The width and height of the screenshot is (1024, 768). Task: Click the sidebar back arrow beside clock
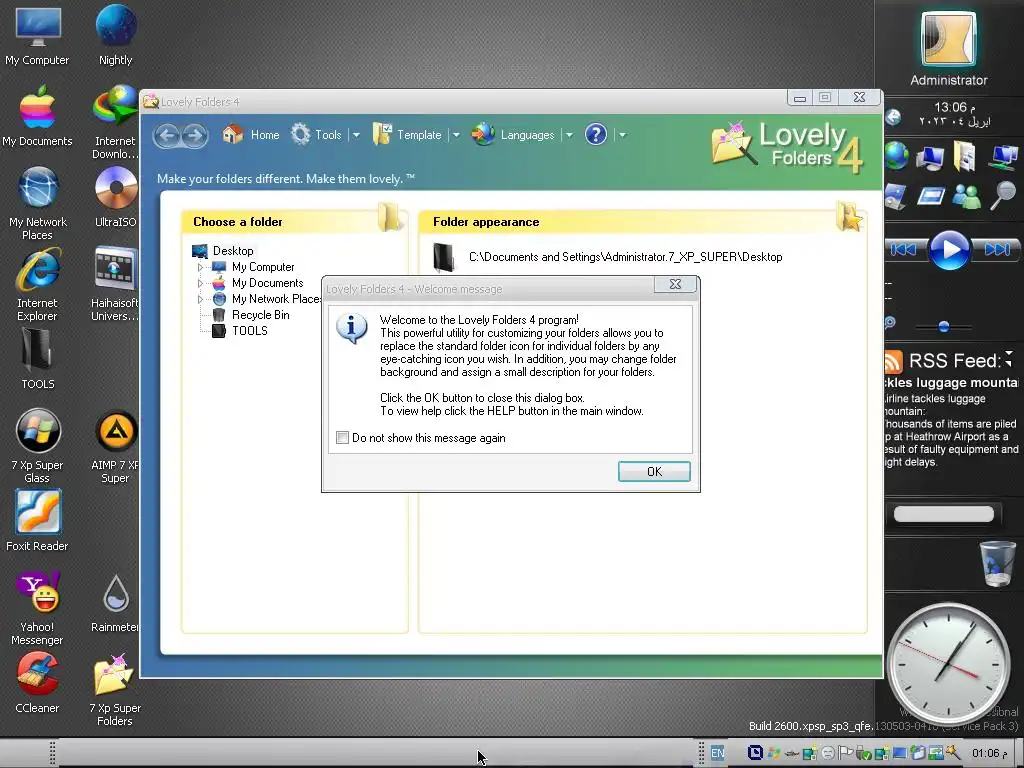pos(893,117)
